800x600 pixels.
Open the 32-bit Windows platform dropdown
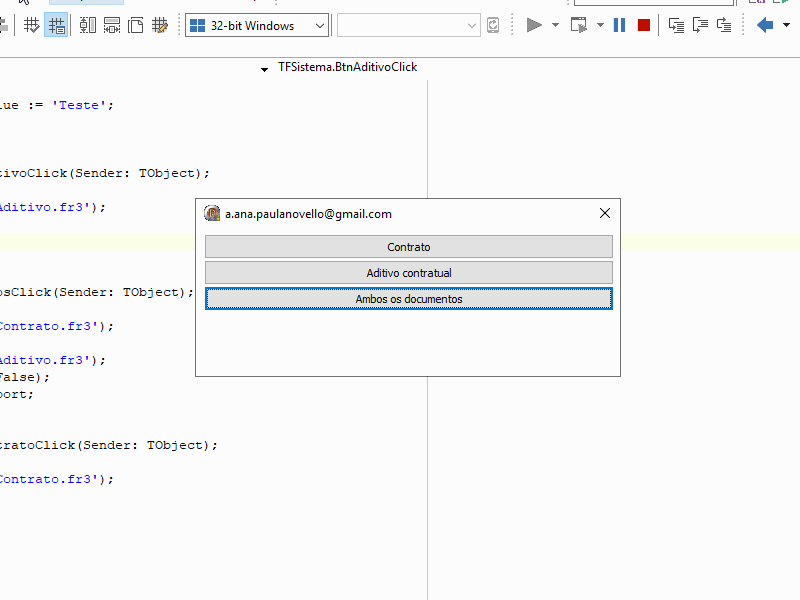pyautogui.click(x=257, y=25)
